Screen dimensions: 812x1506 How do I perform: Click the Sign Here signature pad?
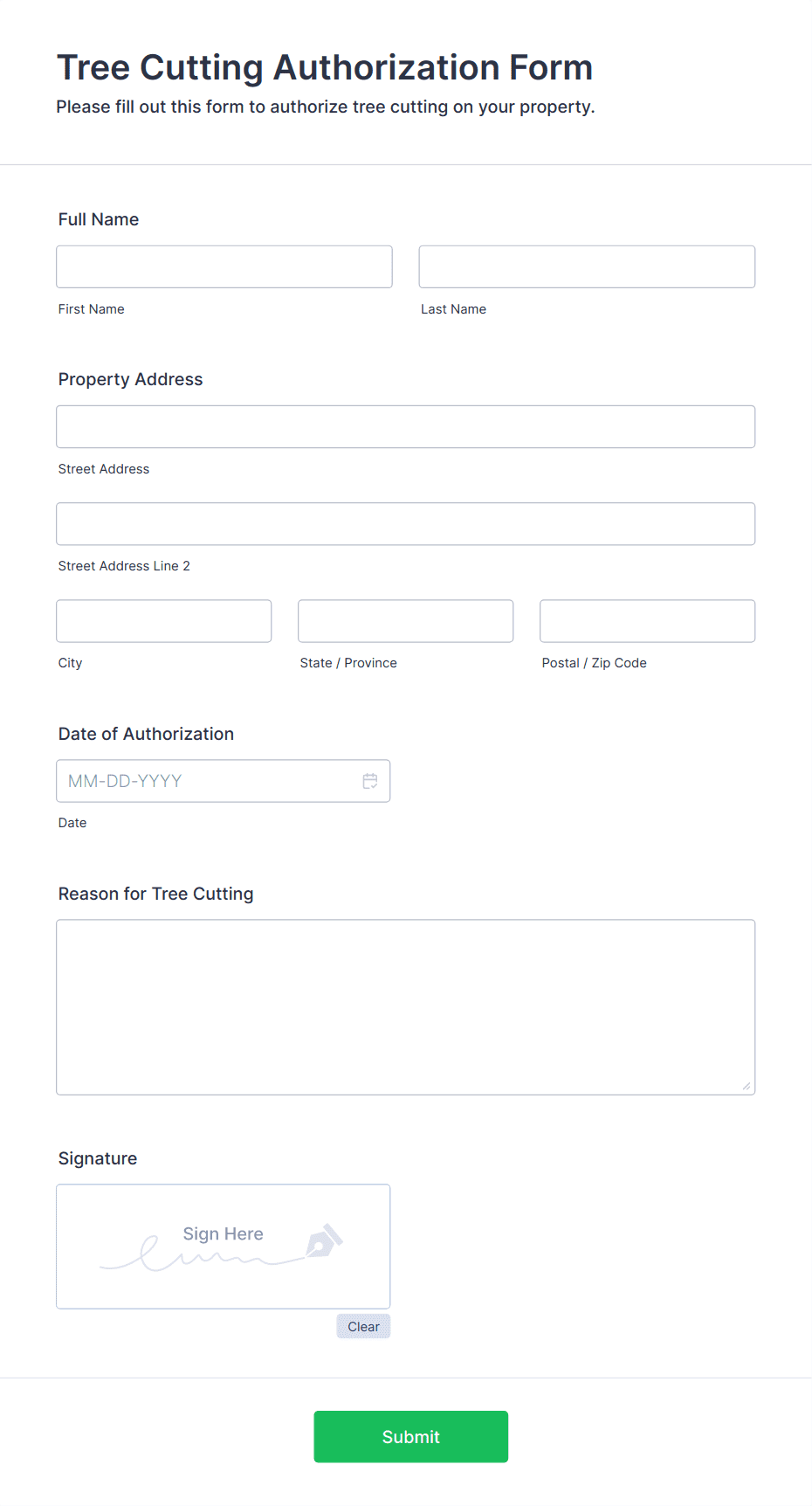pyautogui.click(x=224, y=1247)
